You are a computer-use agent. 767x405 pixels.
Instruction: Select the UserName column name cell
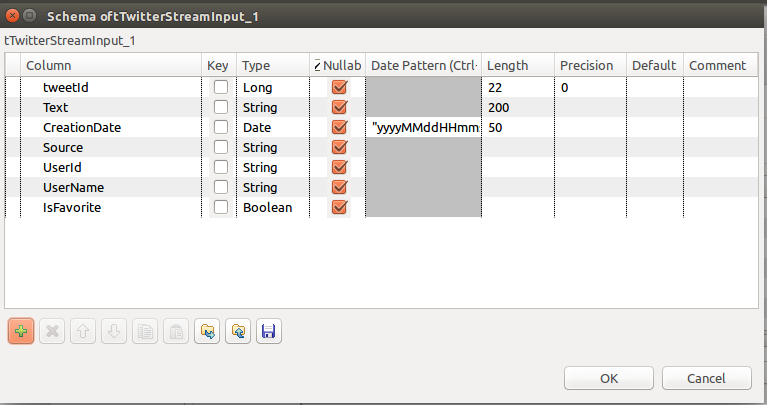click(x=111, y=188)
